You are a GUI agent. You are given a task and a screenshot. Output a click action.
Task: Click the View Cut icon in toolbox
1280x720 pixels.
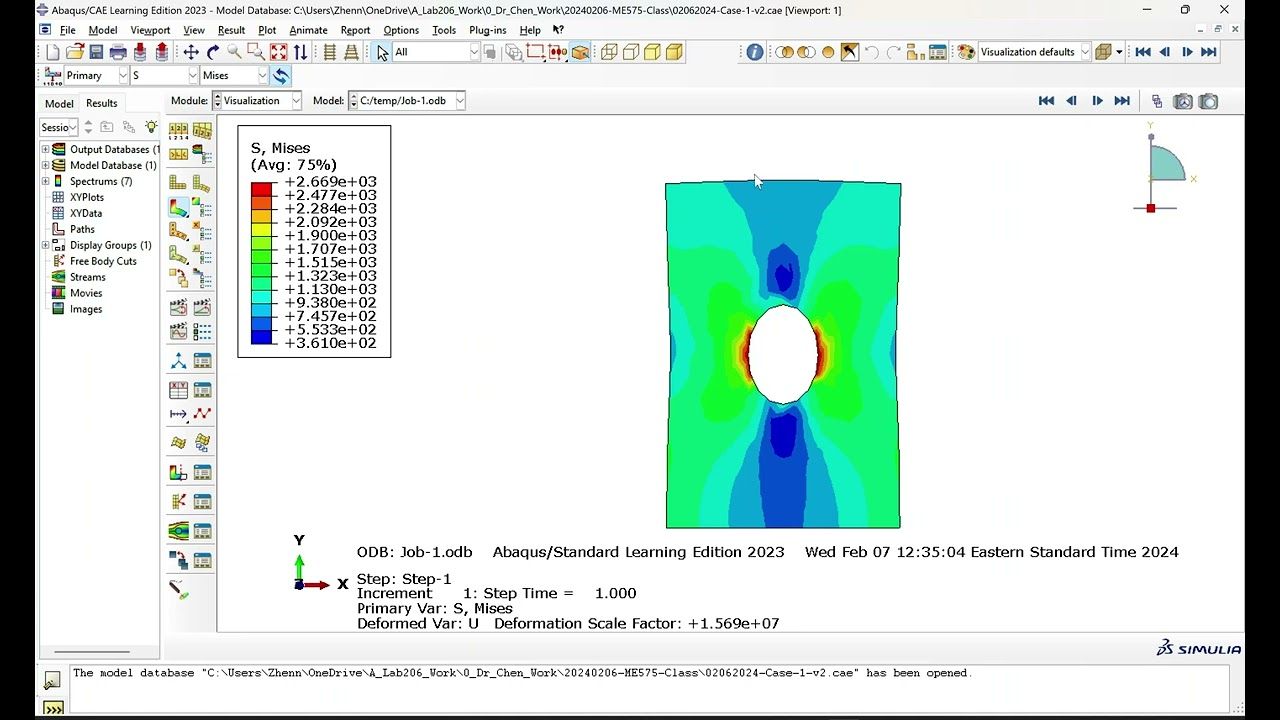[178, 472]
